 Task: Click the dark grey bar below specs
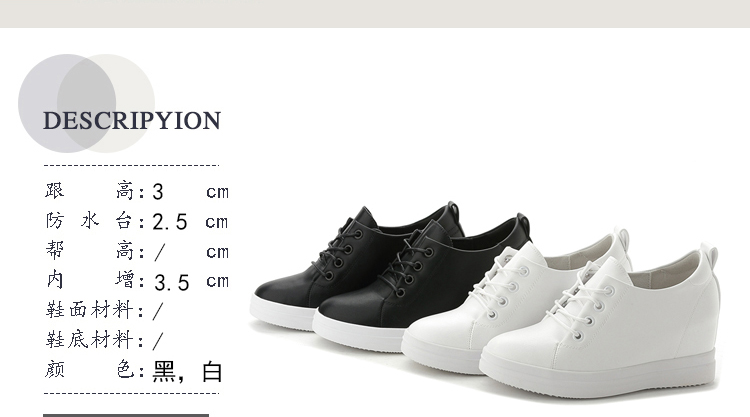point(126,416)
